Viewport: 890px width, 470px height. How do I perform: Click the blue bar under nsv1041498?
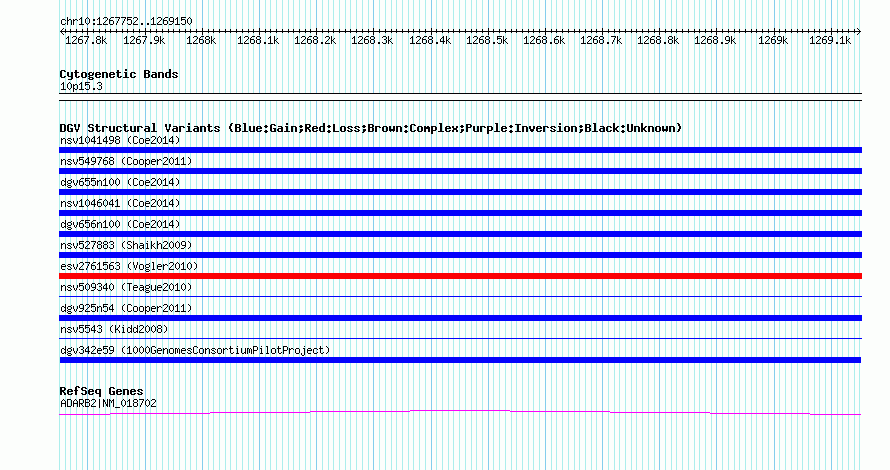[x=460, y=150]
